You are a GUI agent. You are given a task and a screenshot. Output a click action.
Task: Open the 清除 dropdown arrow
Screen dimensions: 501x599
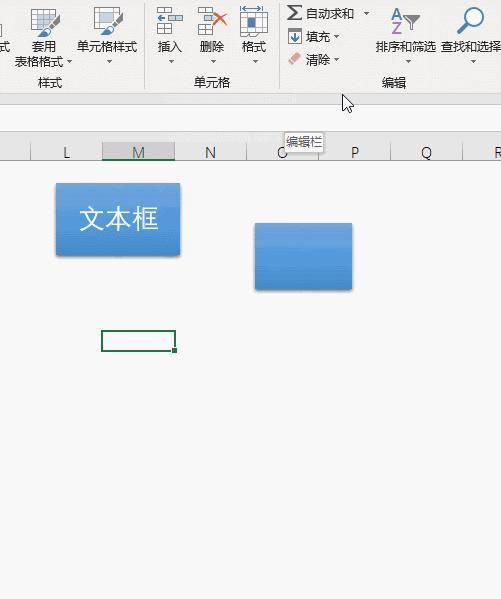(337, 60)
